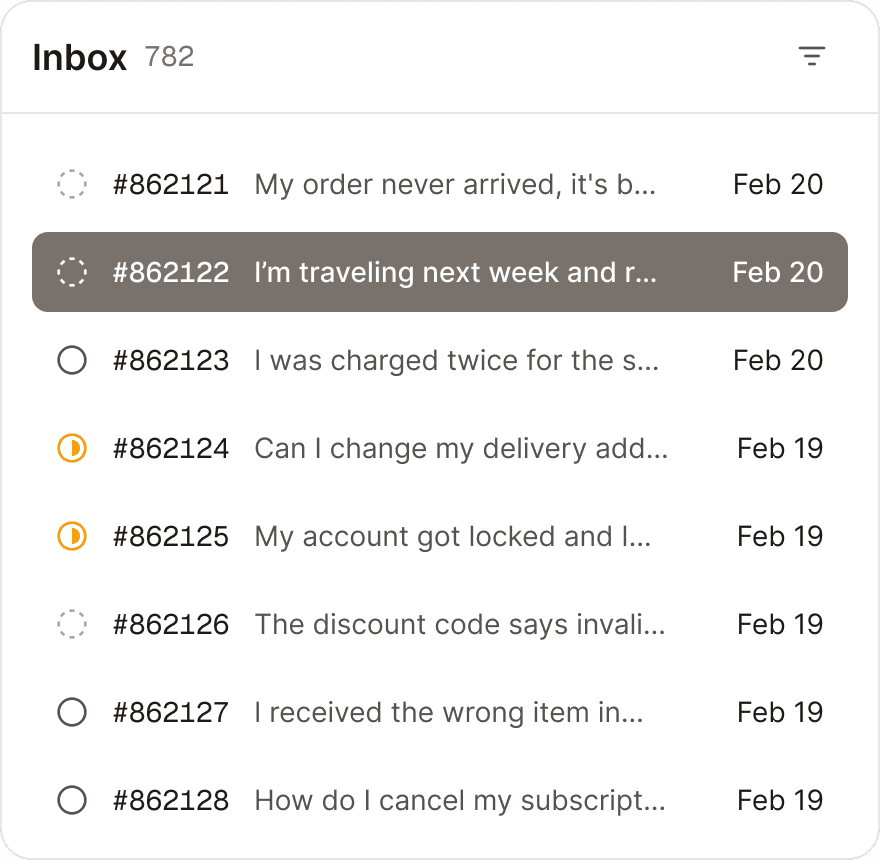880x860 pixels.
Task: Open change delivery address ticket
Action: [460, 448]
